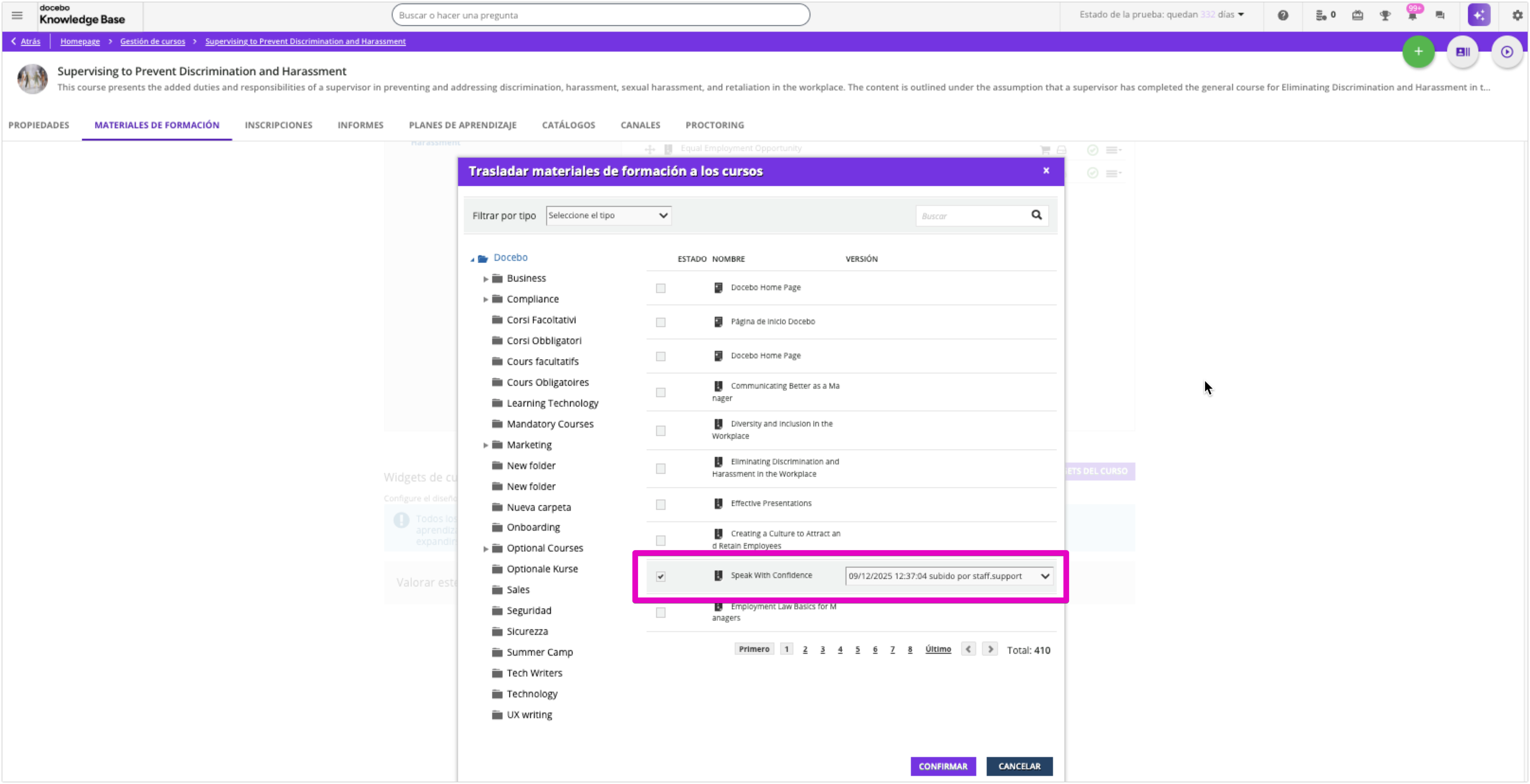The image size is (1530, 784).
Task: Tick checkbox for Página de inicio Docebo
Action: pyautogui.click(x=661, y=322)
